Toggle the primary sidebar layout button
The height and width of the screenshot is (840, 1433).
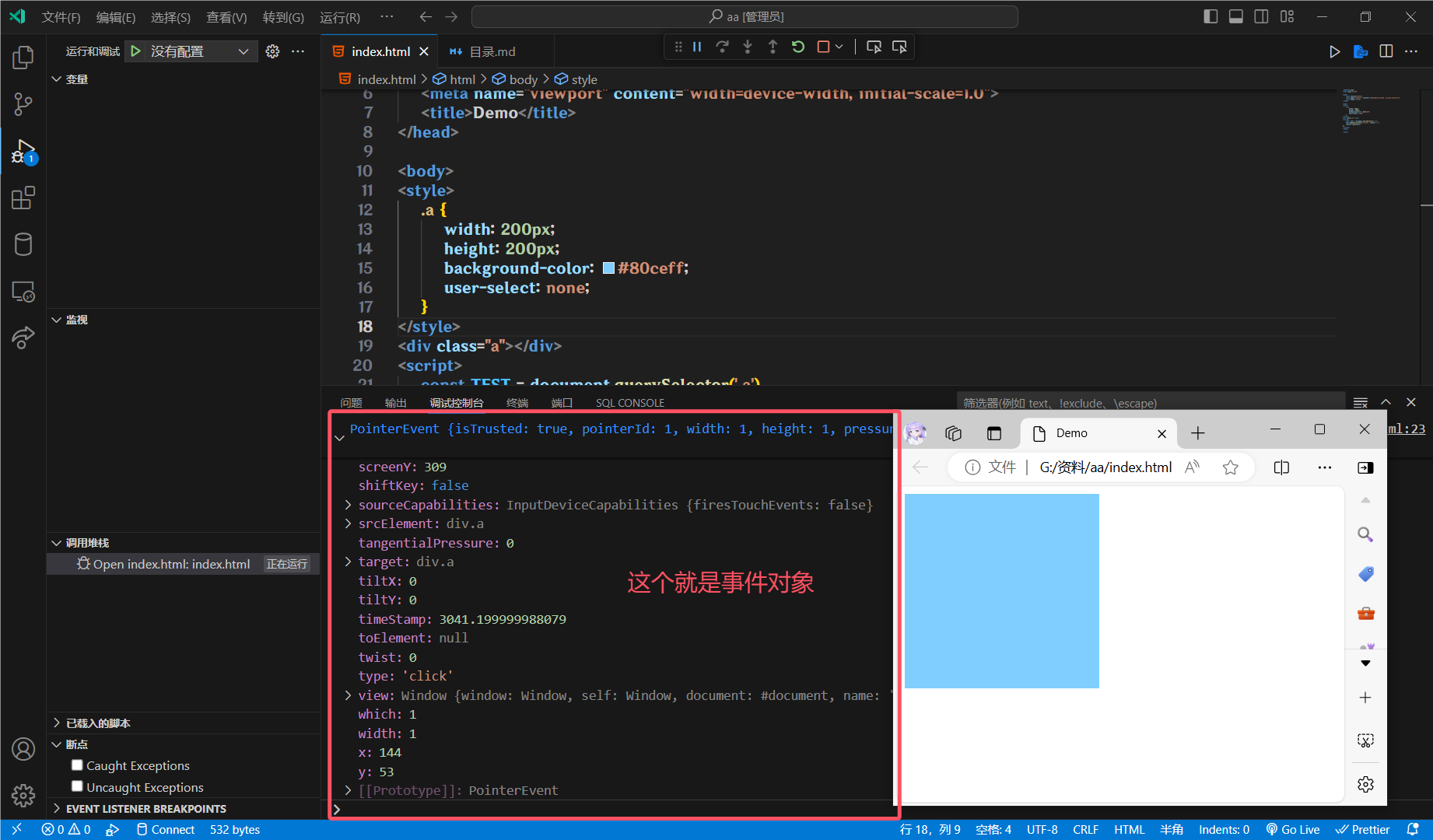[1211, 16]
